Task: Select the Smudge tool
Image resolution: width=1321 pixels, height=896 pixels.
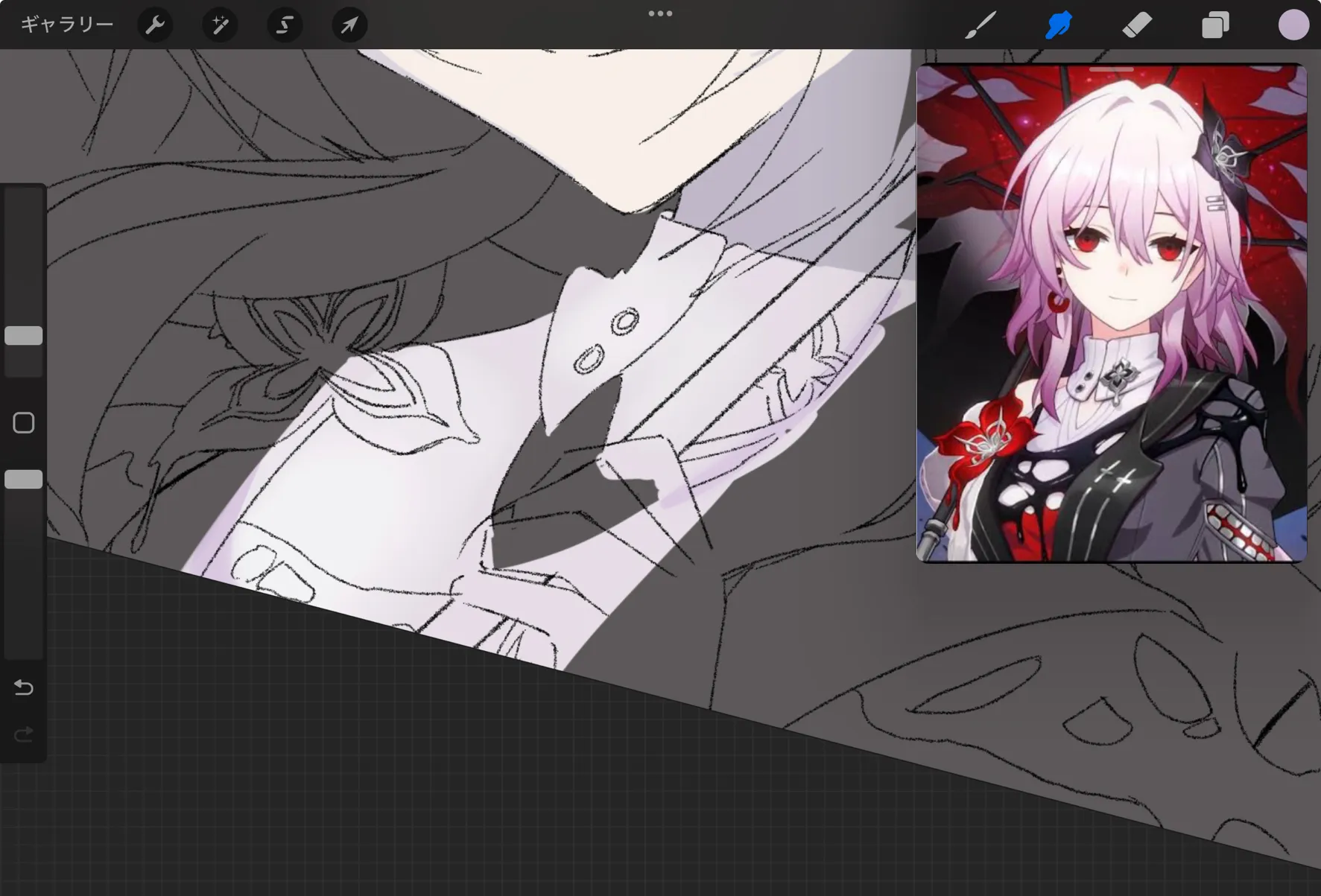Action: pos(1059,25)
